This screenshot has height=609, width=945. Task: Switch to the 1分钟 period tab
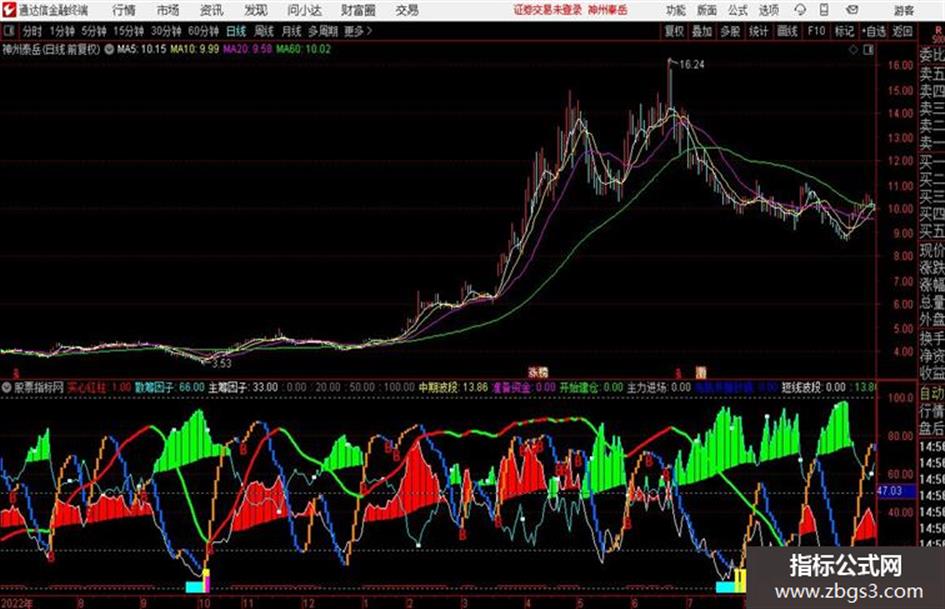point(61,31)
